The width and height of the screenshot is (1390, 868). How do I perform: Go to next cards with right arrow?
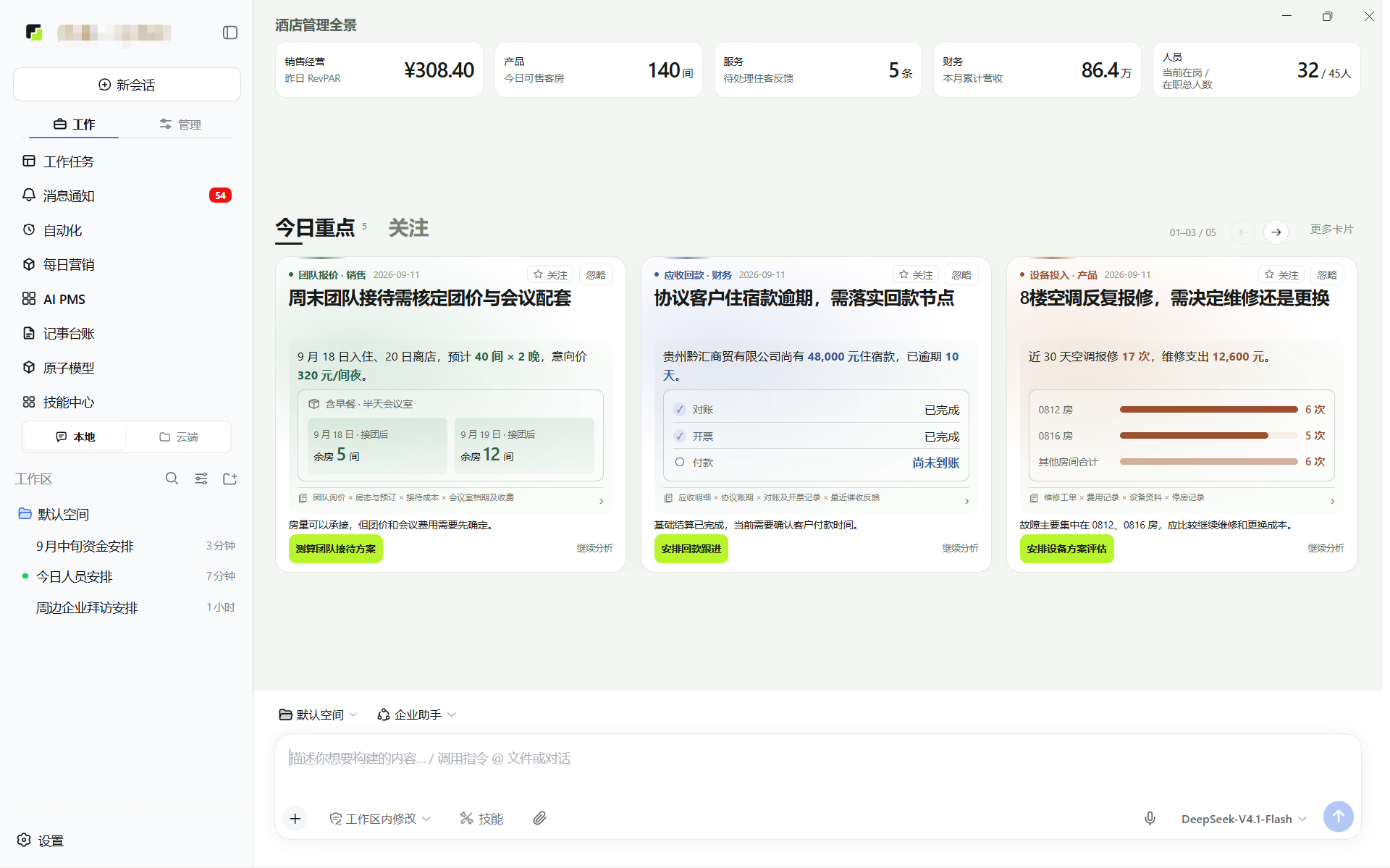(x=1276, y=232)
